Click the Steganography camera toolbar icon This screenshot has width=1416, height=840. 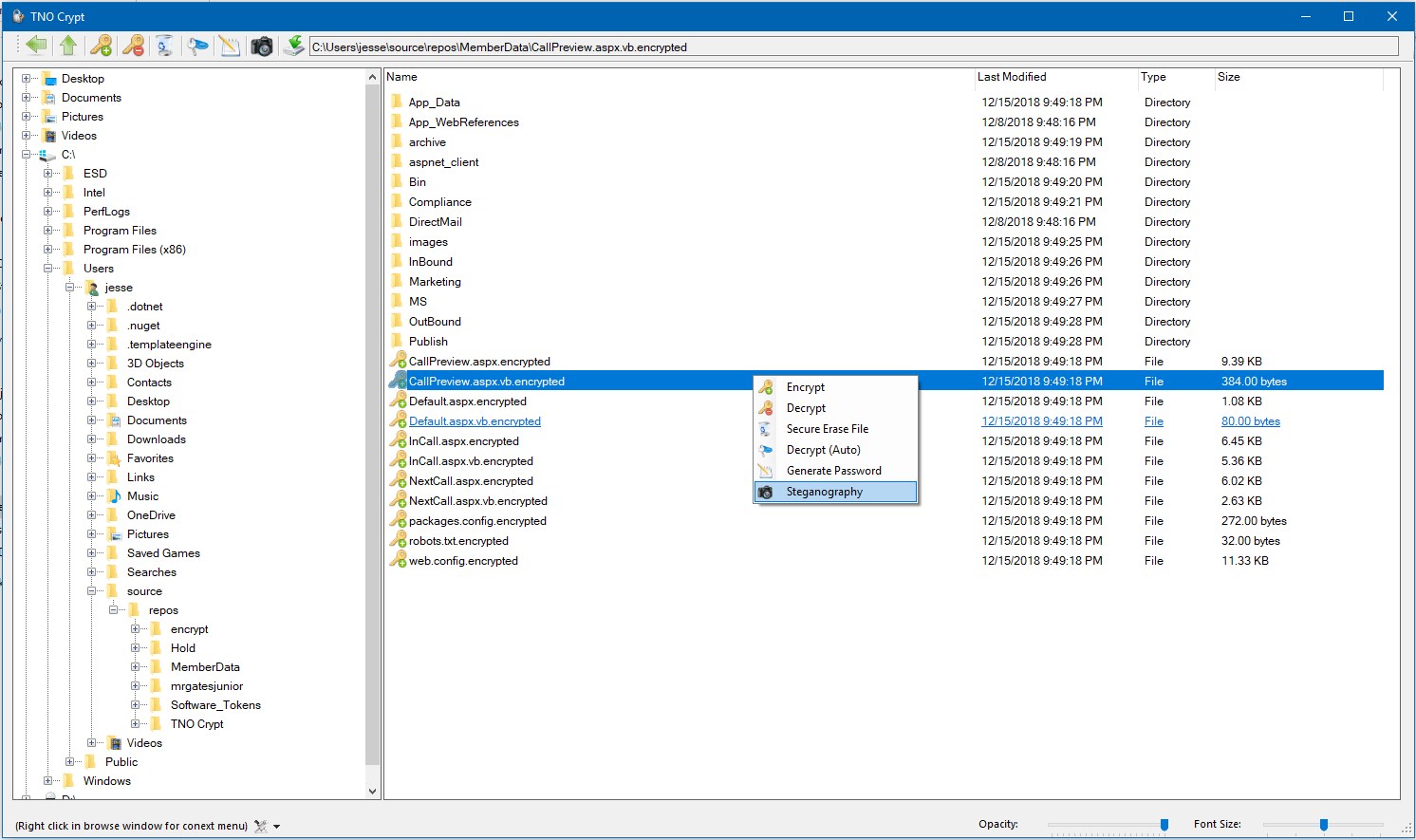[261, 45]
